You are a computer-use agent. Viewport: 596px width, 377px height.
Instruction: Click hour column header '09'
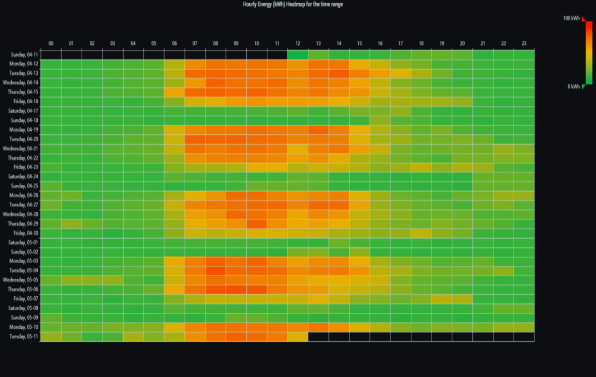(236, 44)
